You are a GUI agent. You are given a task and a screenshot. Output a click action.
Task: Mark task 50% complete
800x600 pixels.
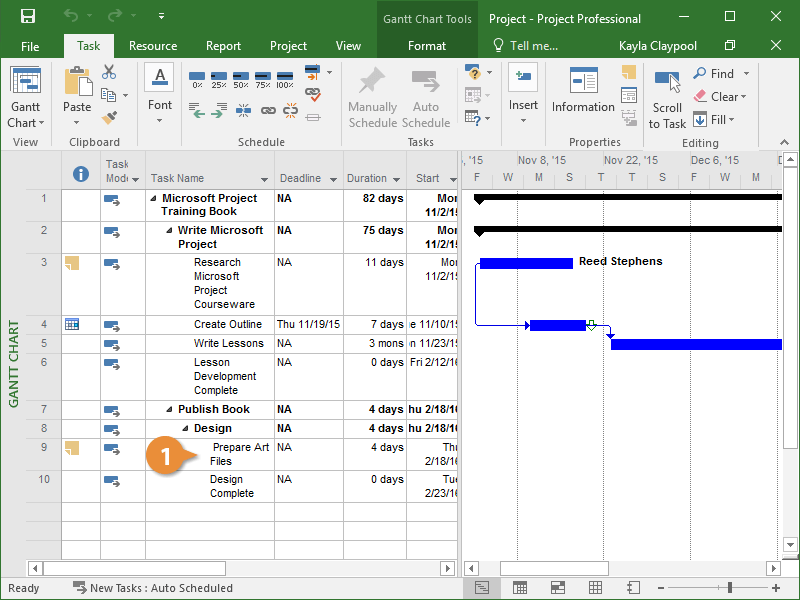(x=240, y=79)
